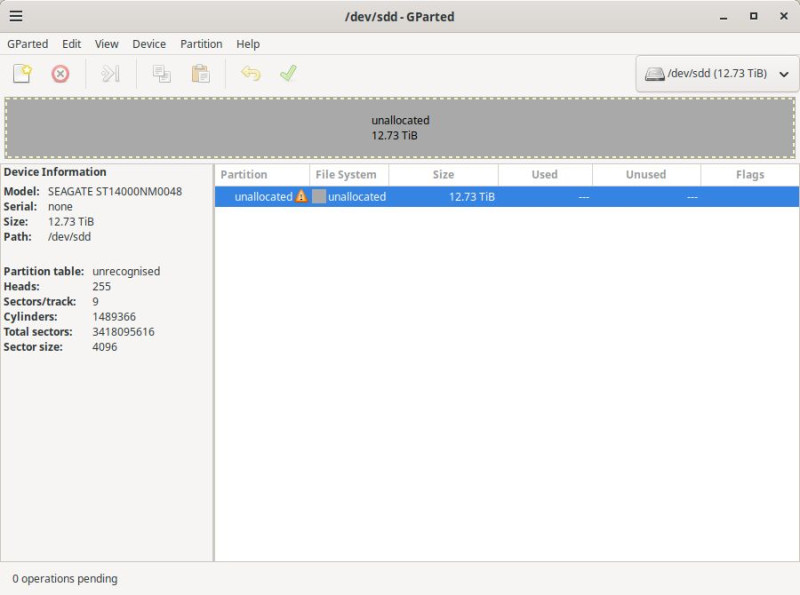Click the model text SEAGATE ST14000NM0048
800x595 pixels.
115,191
